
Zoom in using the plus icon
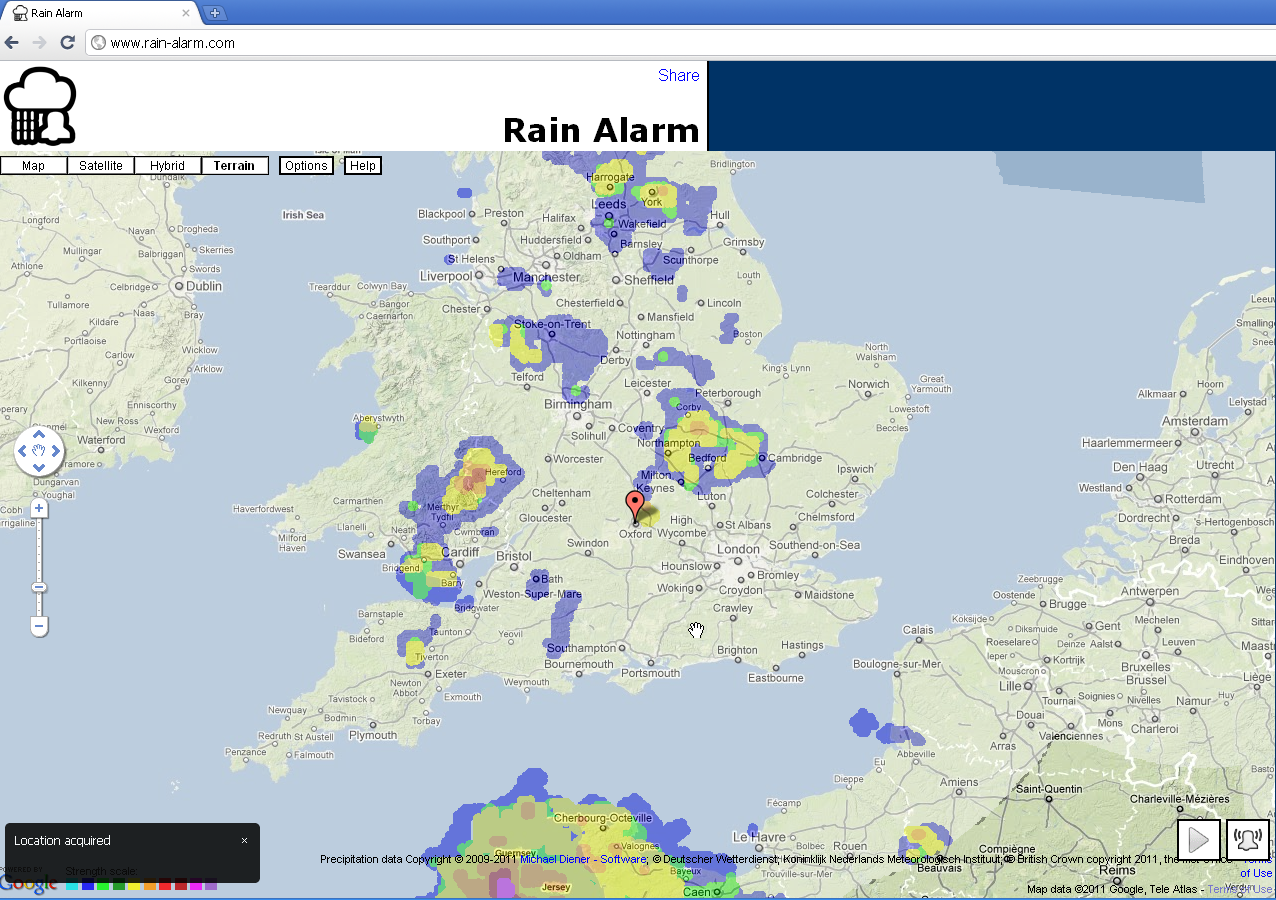click(38, 508)
